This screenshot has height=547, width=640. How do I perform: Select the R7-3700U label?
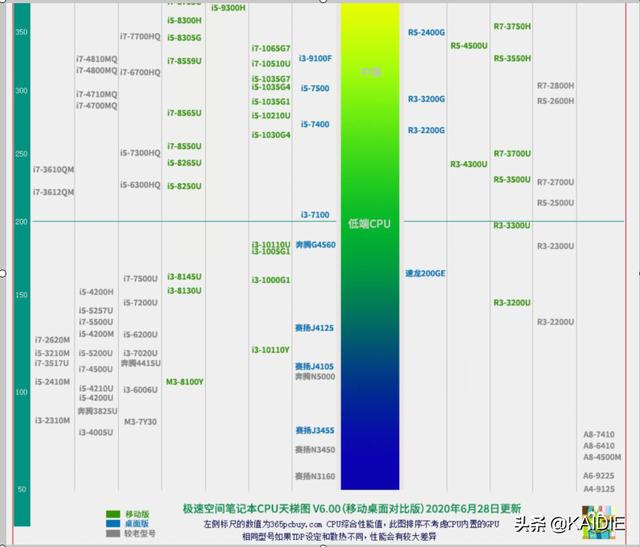pos(512,153)
